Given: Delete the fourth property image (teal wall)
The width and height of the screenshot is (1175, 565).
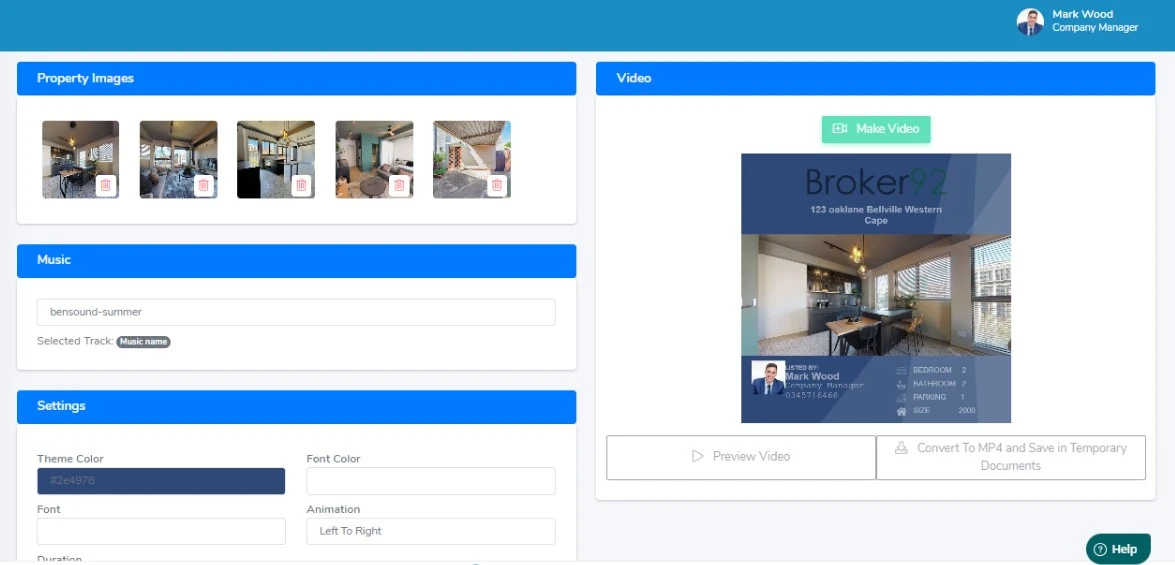Looking at the screenshot, I should (x=399, y=185).
